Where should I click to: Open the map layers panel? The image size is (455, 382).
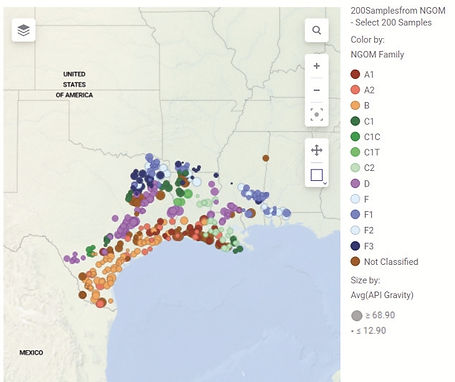[x=24, y=30]
